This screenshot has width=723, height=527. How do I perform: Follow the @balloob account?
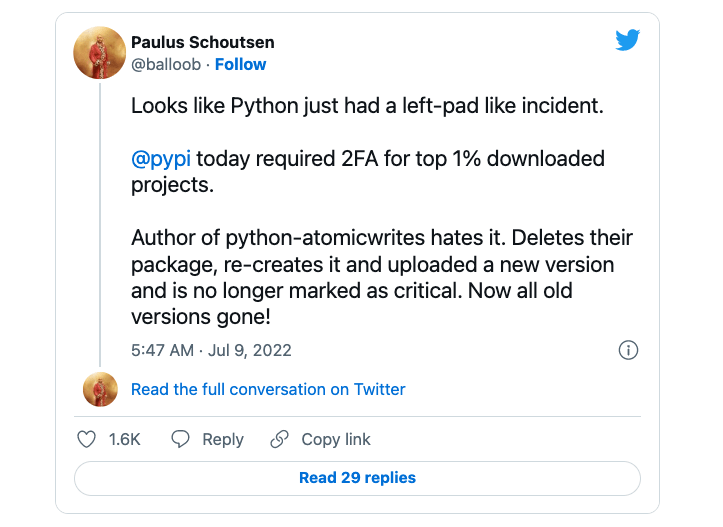click(x=240, y=64)
